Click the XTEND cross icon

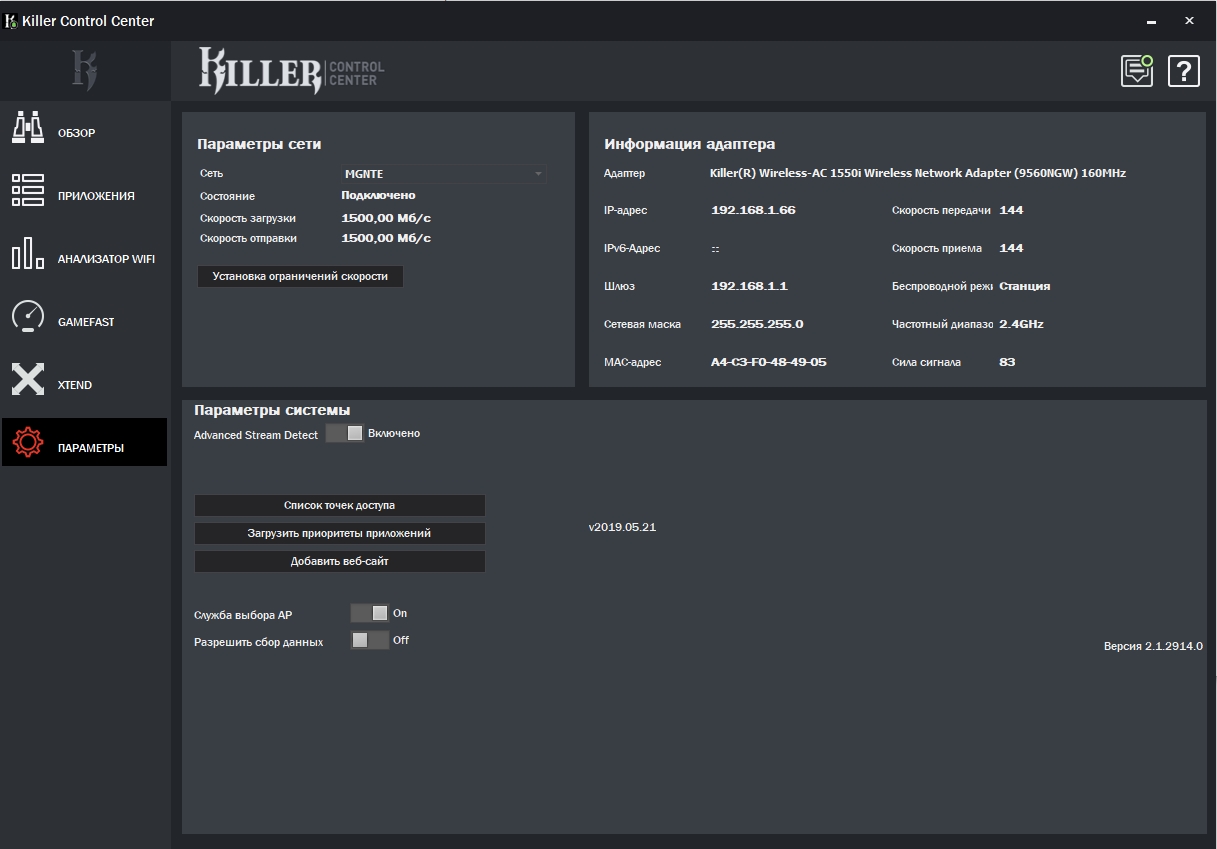28,379
